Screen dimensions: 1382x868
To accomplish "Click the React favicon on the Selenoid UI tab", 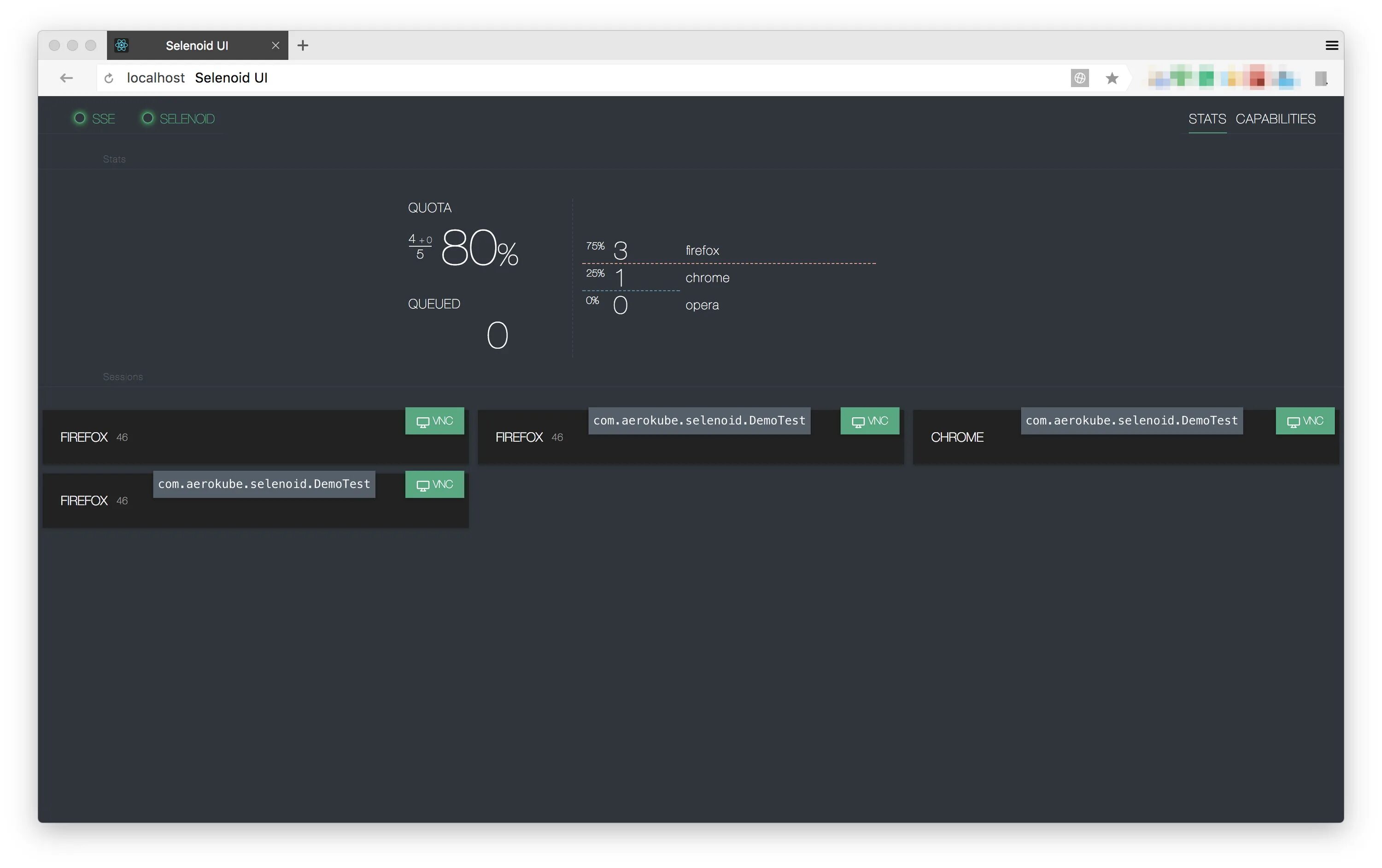I will [x=122, y=45].
